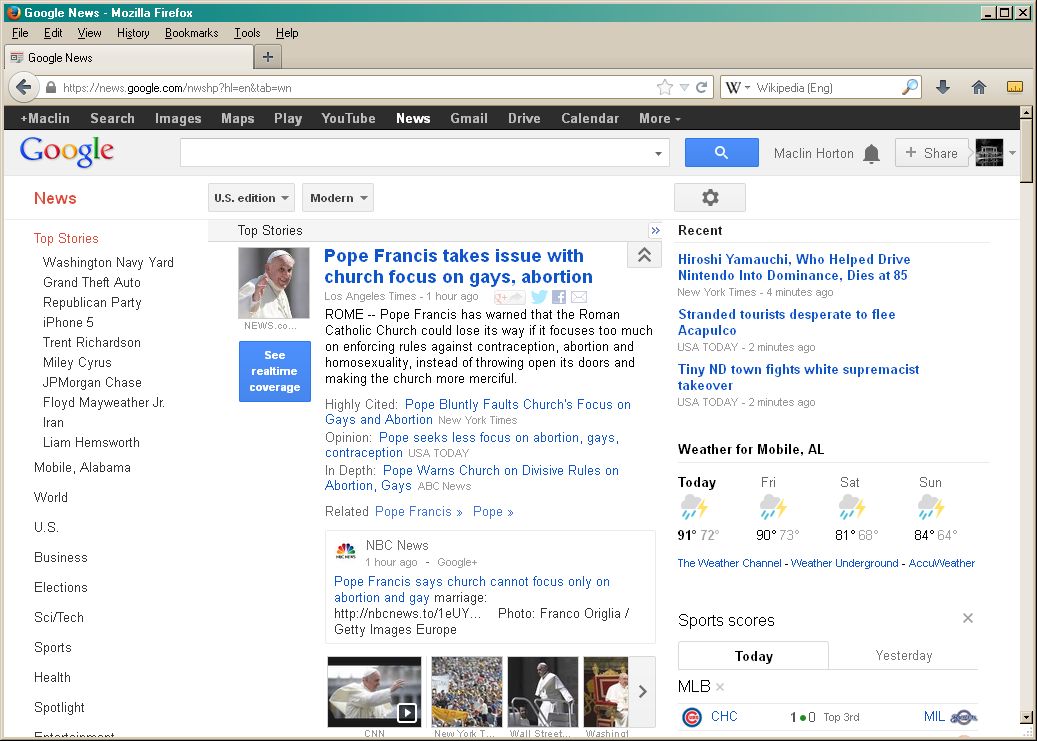Open the Bookmarks menu

coord(191,33)
